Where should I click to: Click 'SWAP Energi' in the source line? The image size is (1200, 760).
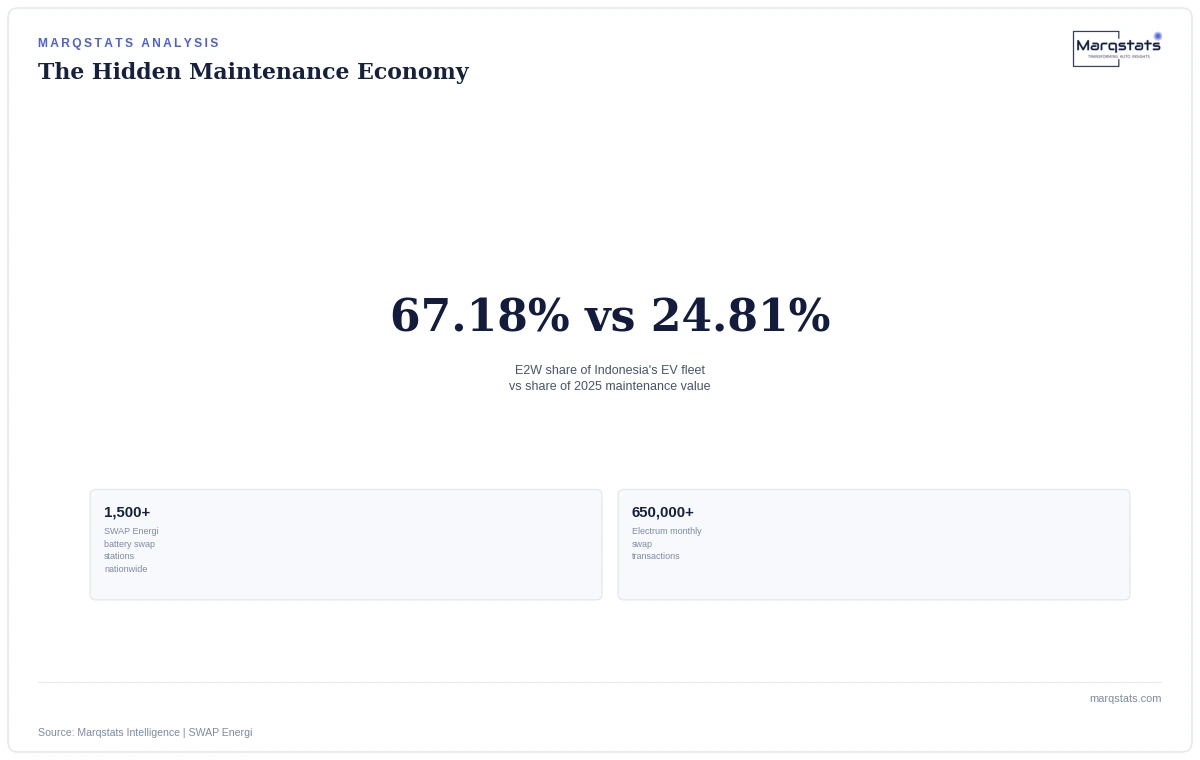pos(220,732)
